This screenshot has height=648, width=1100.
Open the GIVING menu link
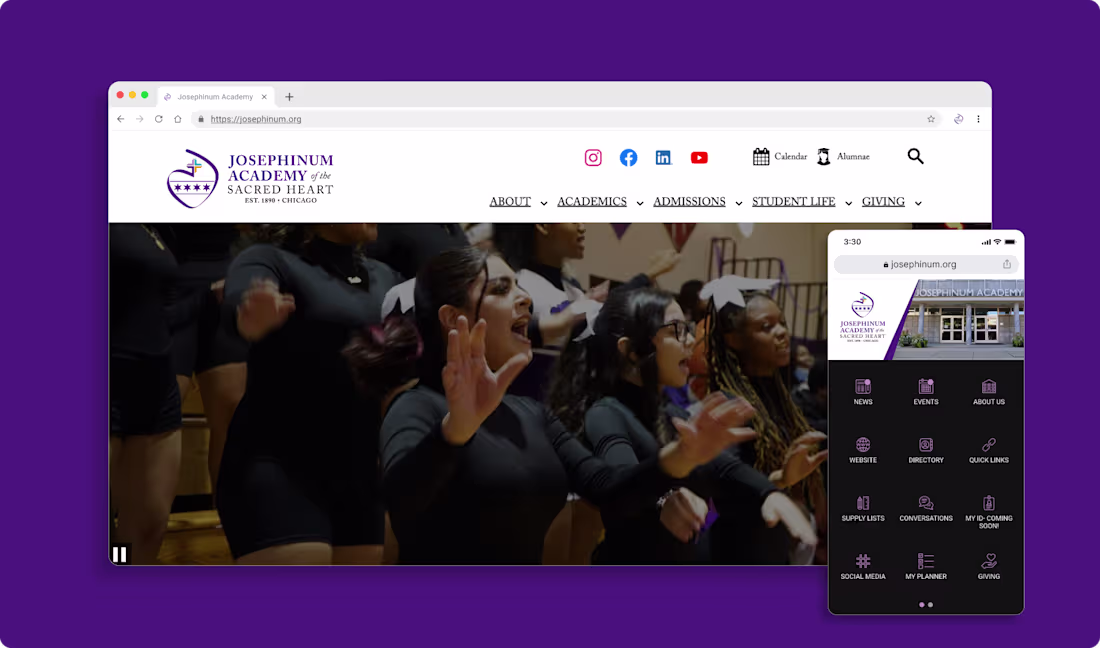tap(883, 201)
